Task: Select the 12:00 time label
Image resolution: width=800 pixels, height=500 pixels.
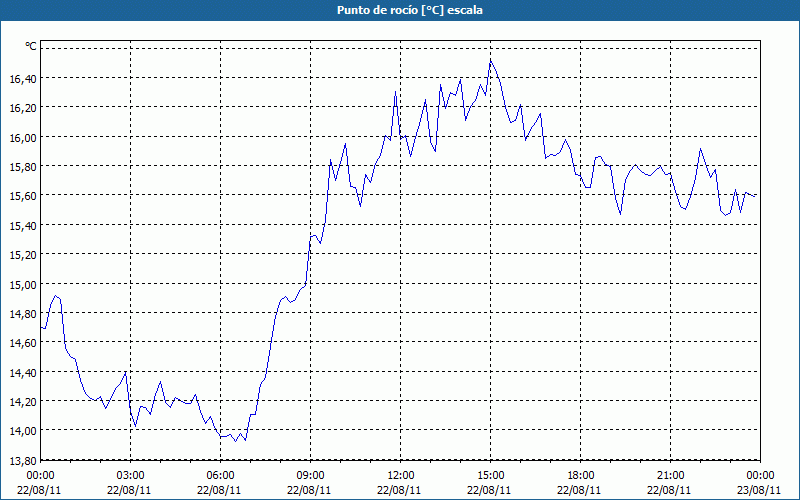Action: (x=401, y=476)
